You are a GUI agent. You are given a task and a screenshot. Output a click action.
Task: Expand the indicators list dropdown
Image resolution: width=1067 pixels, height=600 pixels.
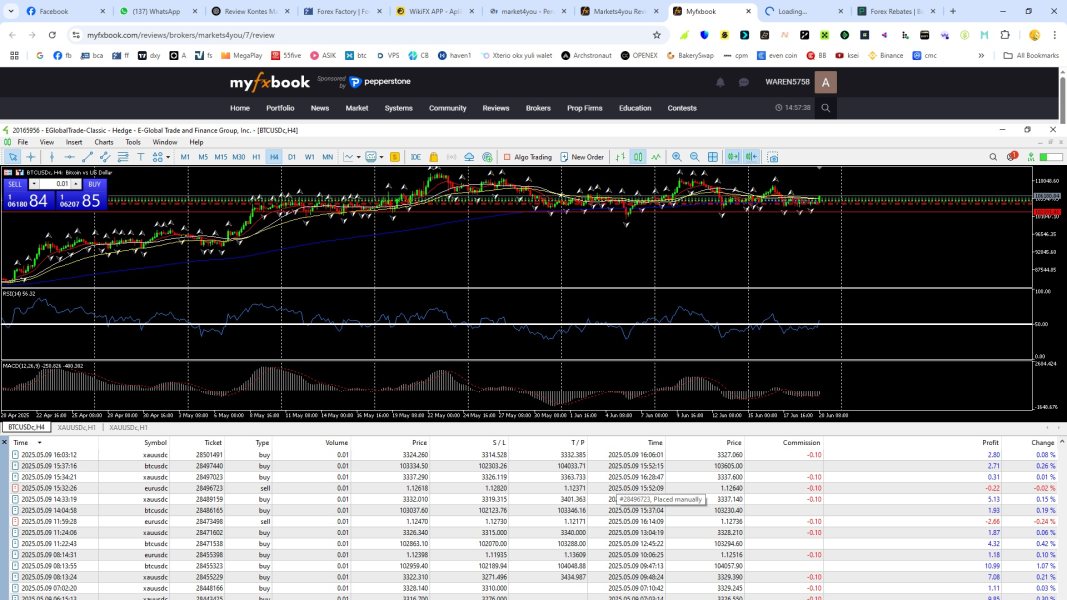tap(359, 157)
